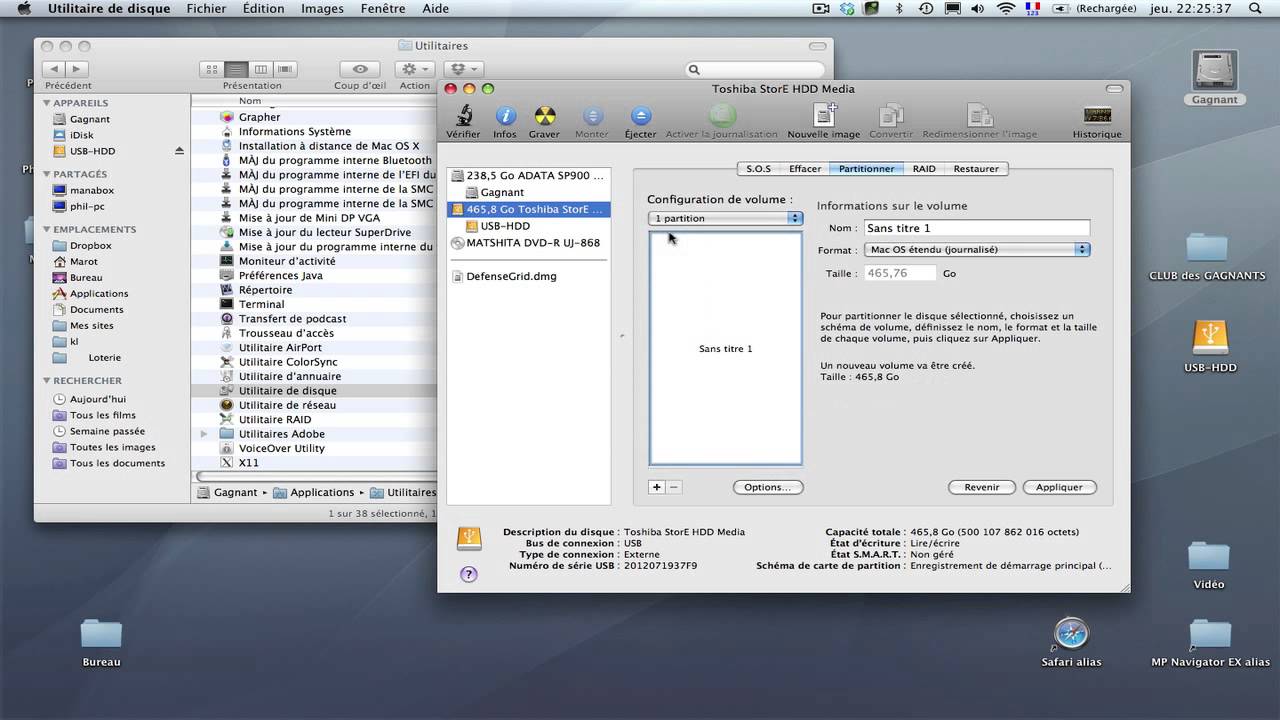This screenshot has width=1280, height=720.
Task: Click the Wi-Fi menu bar icon
Action: (1005, 8)
